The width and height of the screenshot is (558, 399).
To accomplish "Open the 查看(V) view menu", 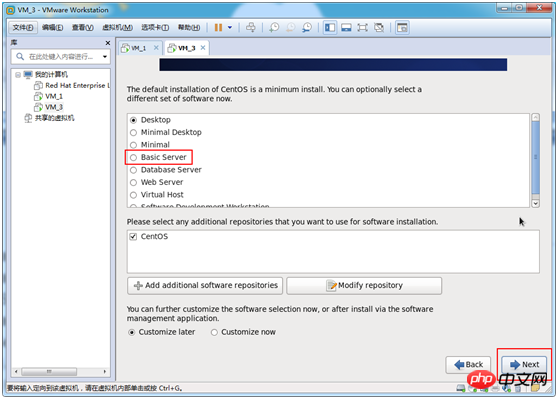I will coord(82,27).
